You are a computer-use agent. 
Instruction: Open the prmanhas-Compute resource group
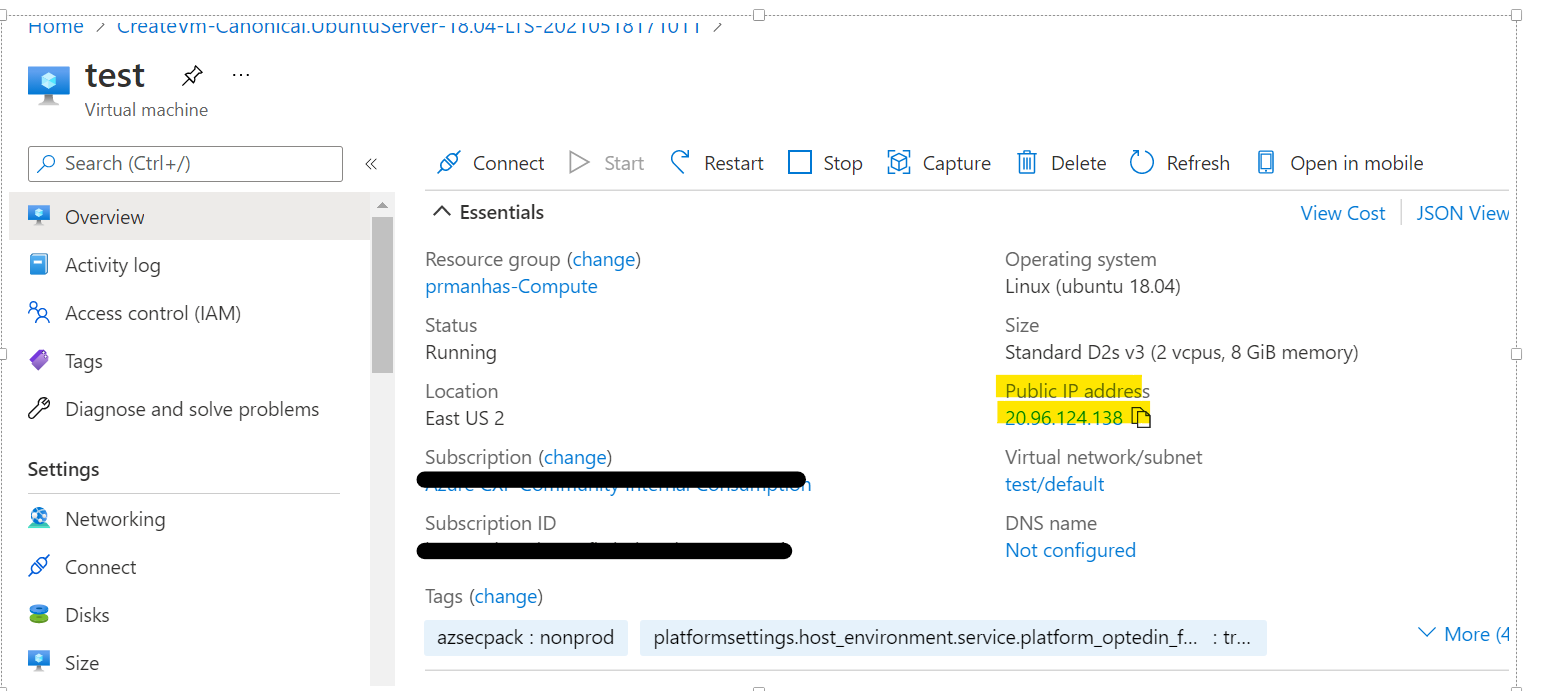511,286
